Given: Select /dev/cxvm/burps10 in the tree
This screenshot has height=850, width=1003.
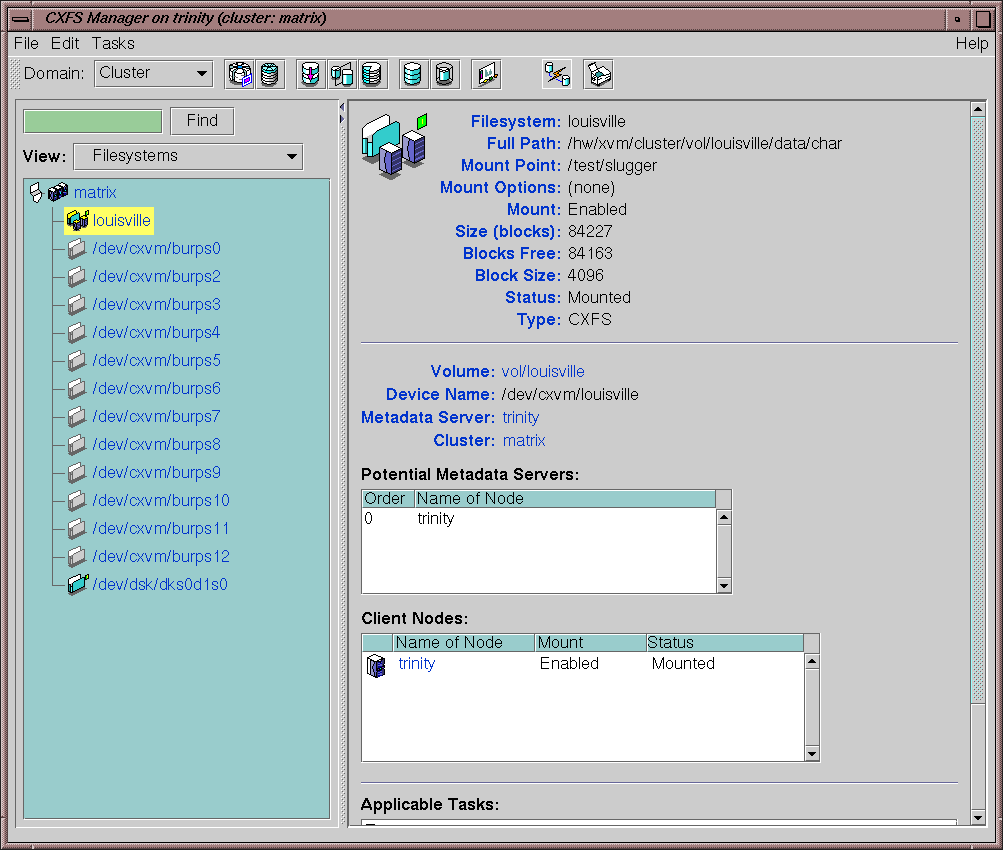Looking at the screenshot, I should coord(161,500).
